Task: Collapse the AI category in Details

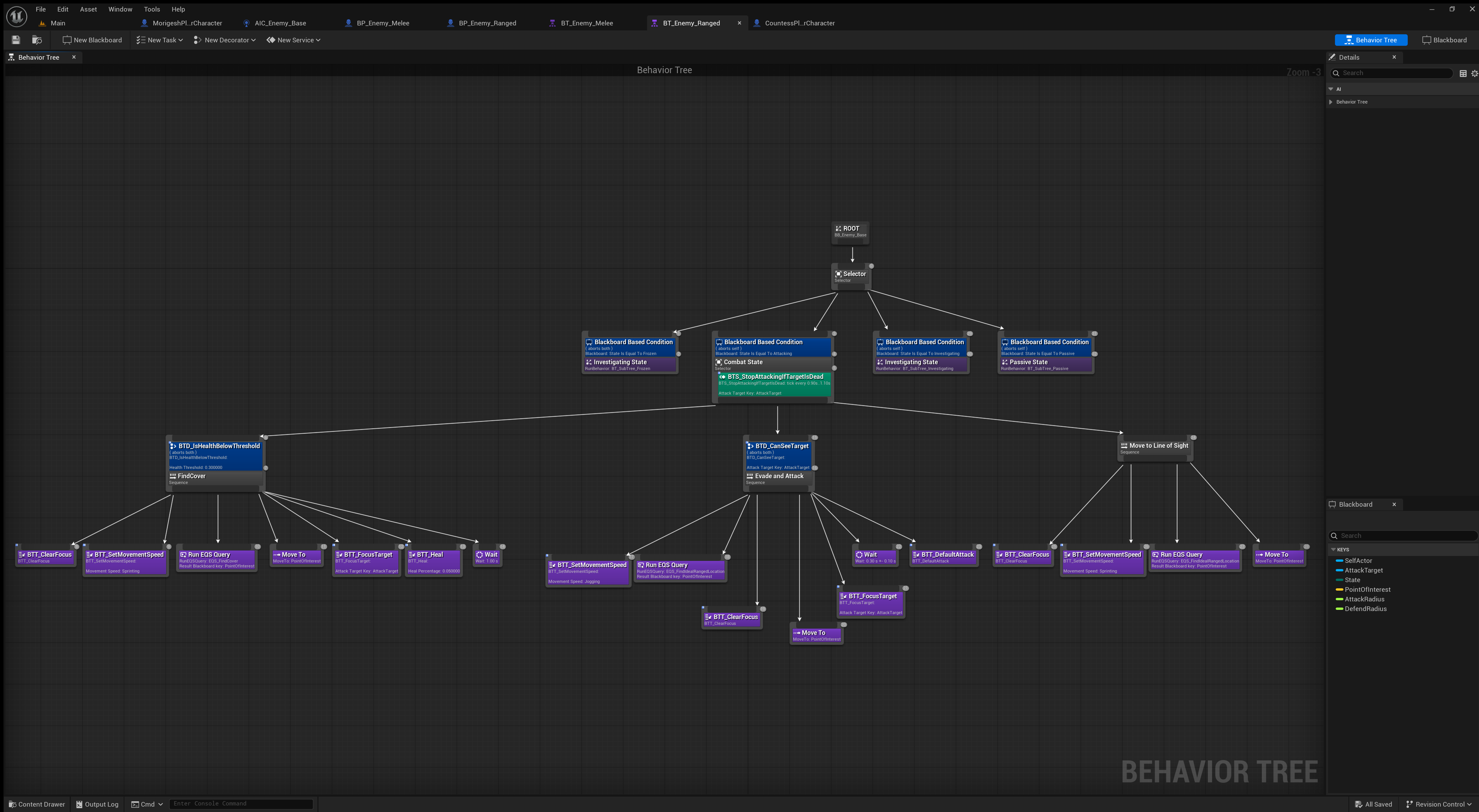Action: click(1331, 89)
